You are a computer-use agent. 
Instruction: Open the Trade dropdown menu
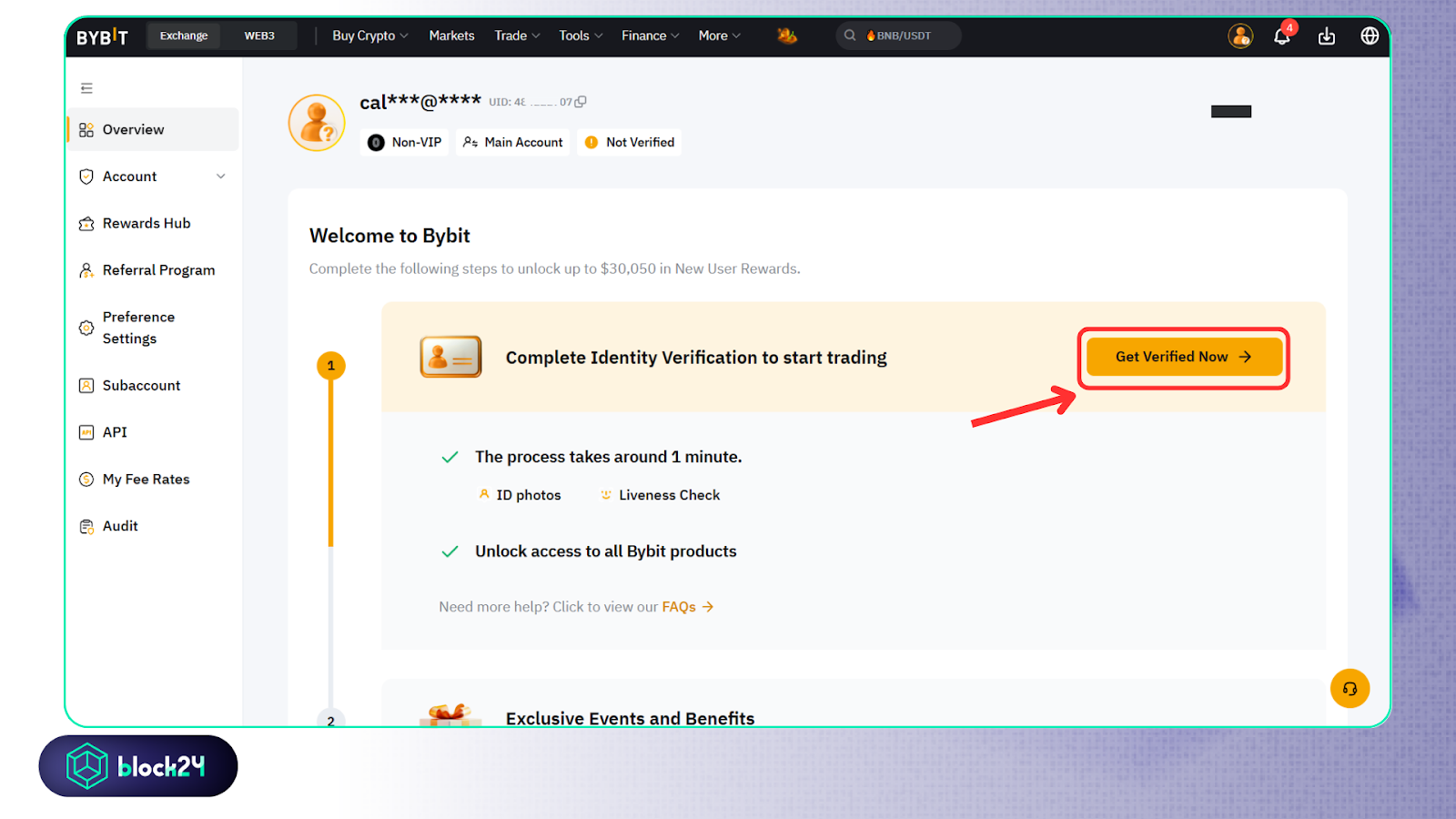tap(517, 35)
